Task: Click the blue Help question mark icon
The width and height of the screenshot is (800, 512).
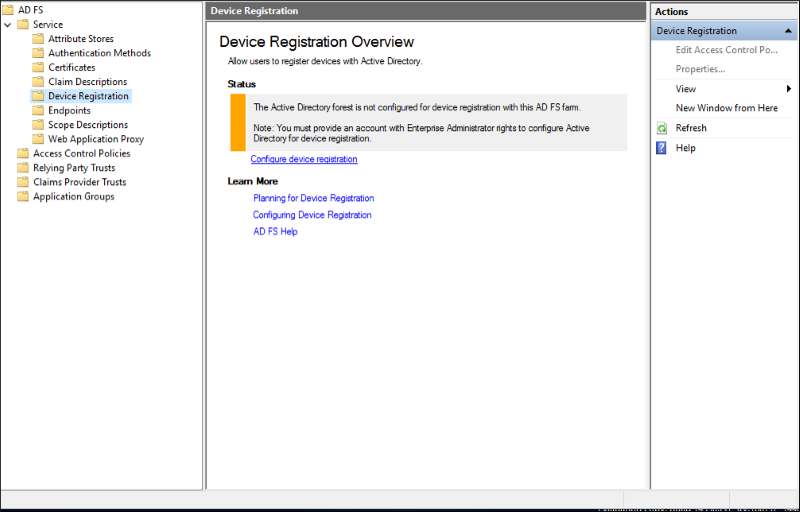Action: point(661,148)
